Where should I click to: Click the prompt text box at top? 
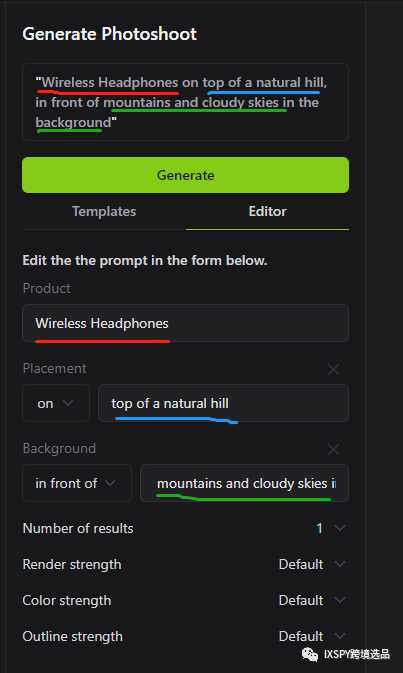pyautogui.click(x=185, y=102)
